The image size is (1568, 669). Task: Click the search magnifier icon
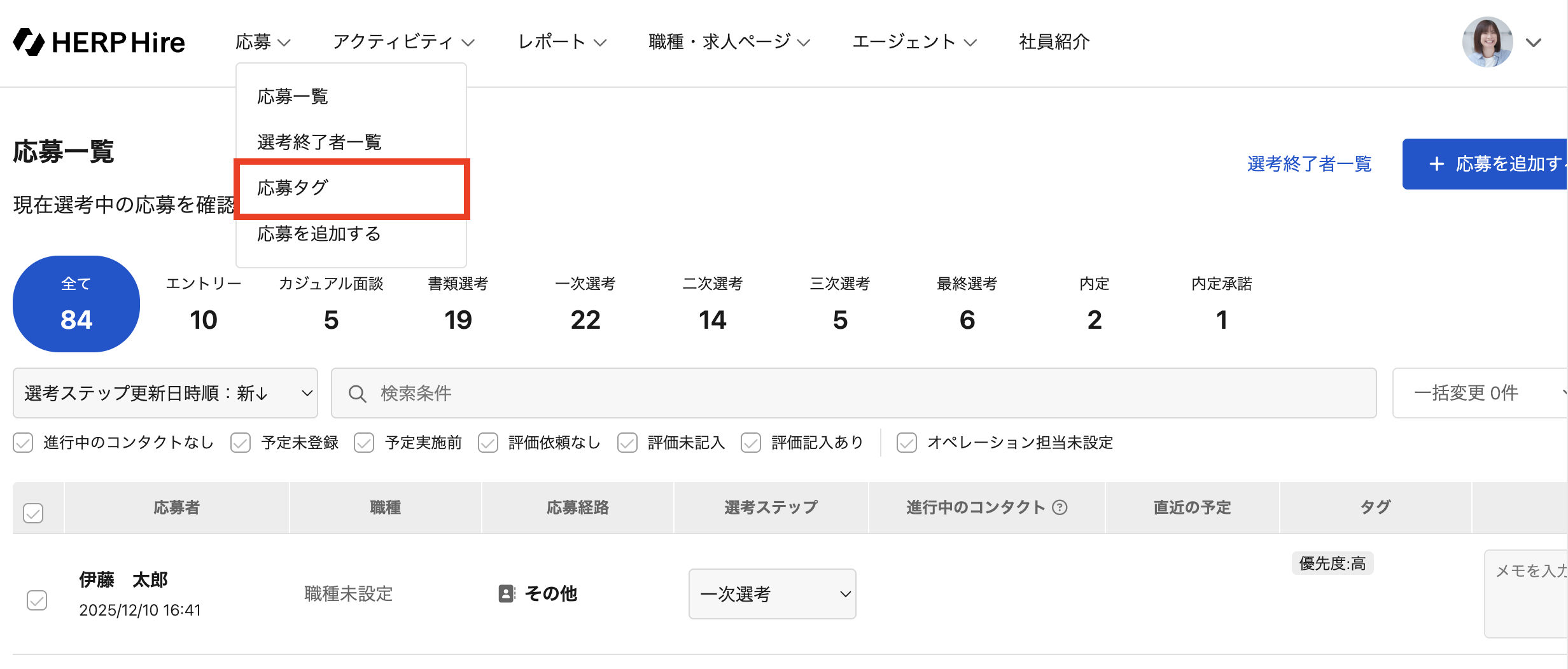pos(358,394)
